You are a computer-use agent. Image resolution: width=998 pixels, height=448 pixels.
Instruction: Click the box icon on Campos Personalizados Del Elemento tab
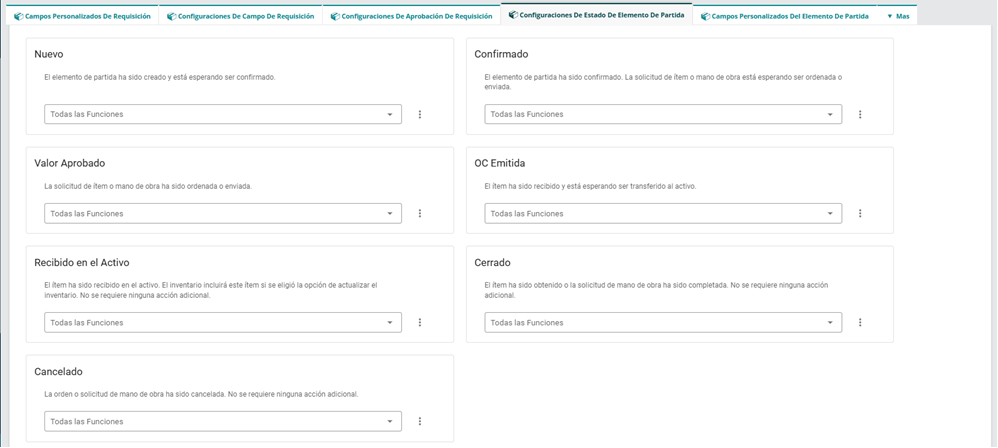(x=705, y=16)
